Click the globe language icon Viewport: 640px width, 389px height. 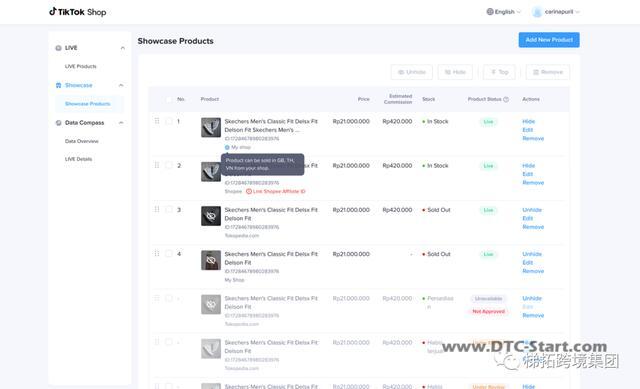(x=490, y=12)
